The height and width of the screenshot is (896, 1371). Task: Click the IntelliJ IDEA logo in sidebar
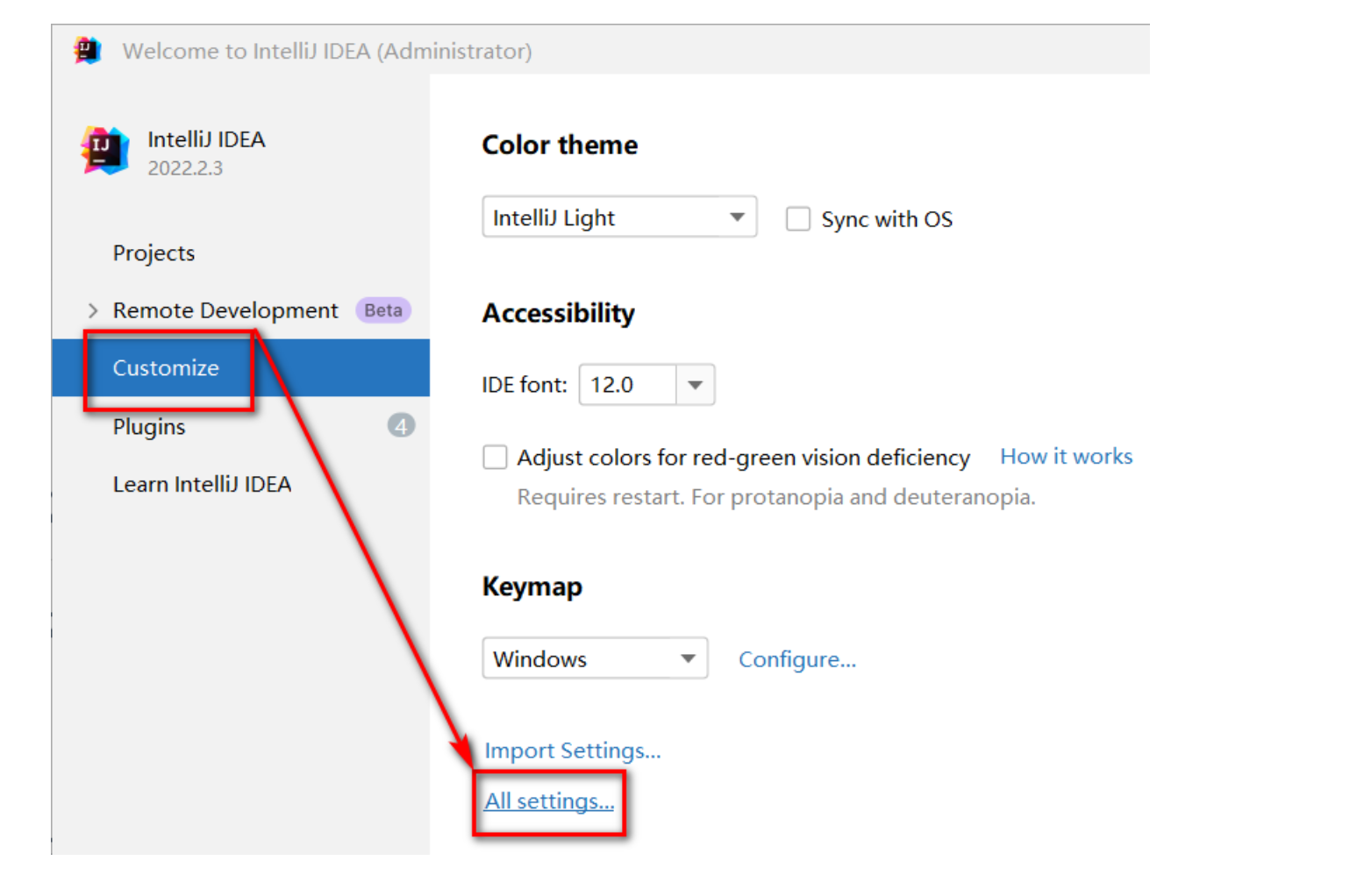(105, 151)
